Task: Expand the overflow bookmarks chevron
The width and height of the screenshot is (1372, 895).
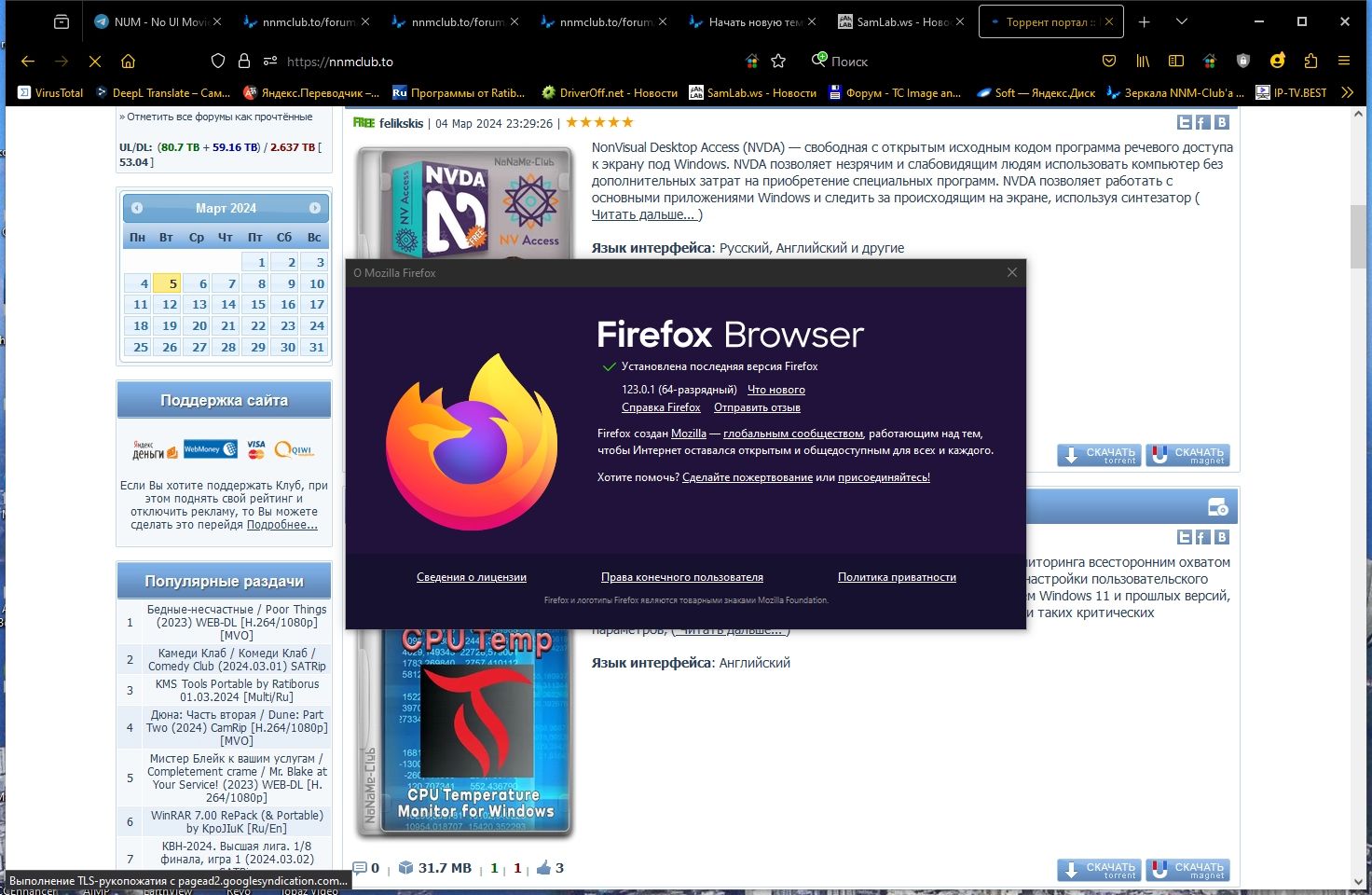Action: [x=1348, y=92]
